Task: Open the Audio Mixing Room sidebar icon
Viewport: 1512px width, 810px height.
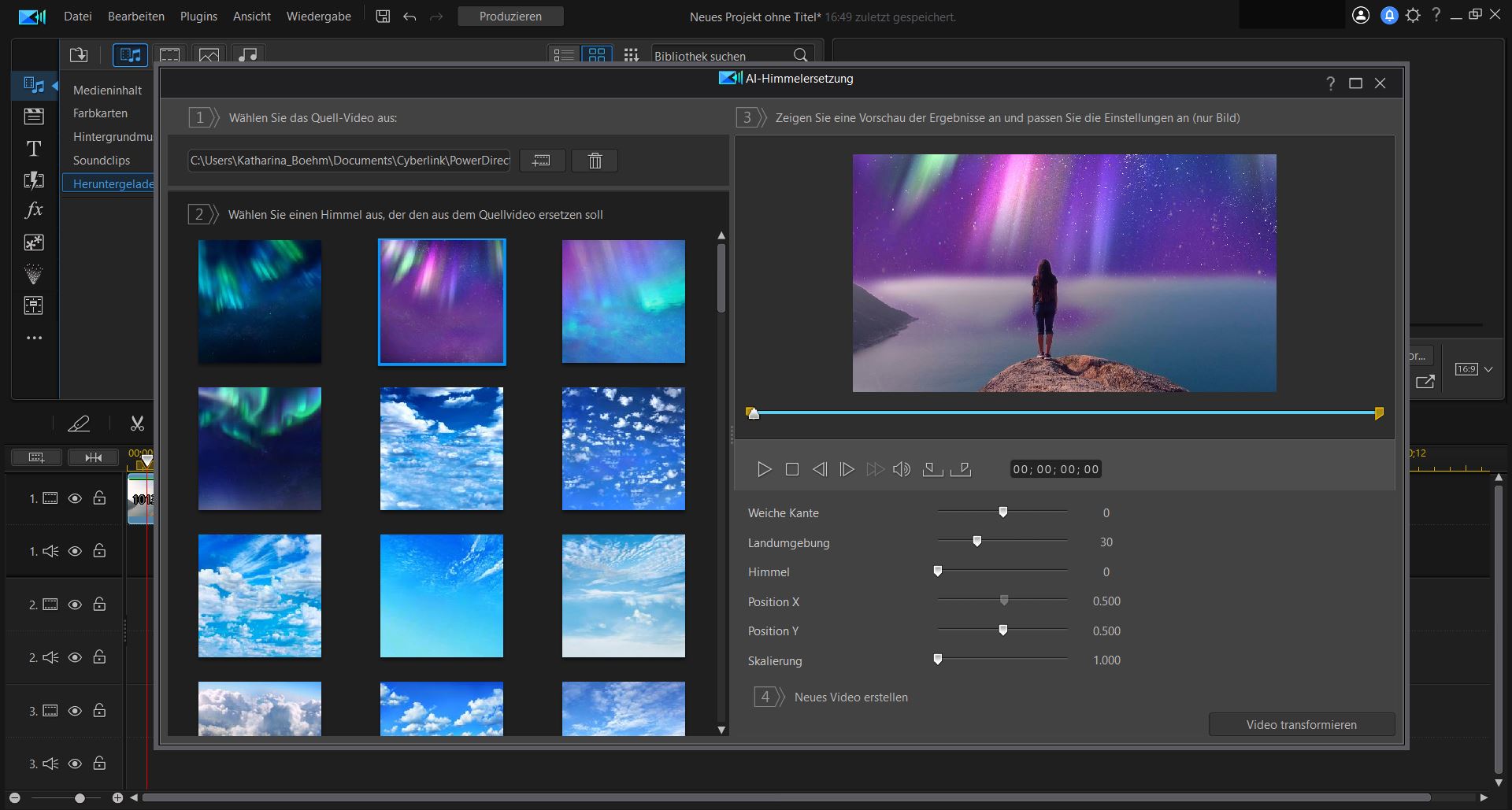Action: [34, 305]
